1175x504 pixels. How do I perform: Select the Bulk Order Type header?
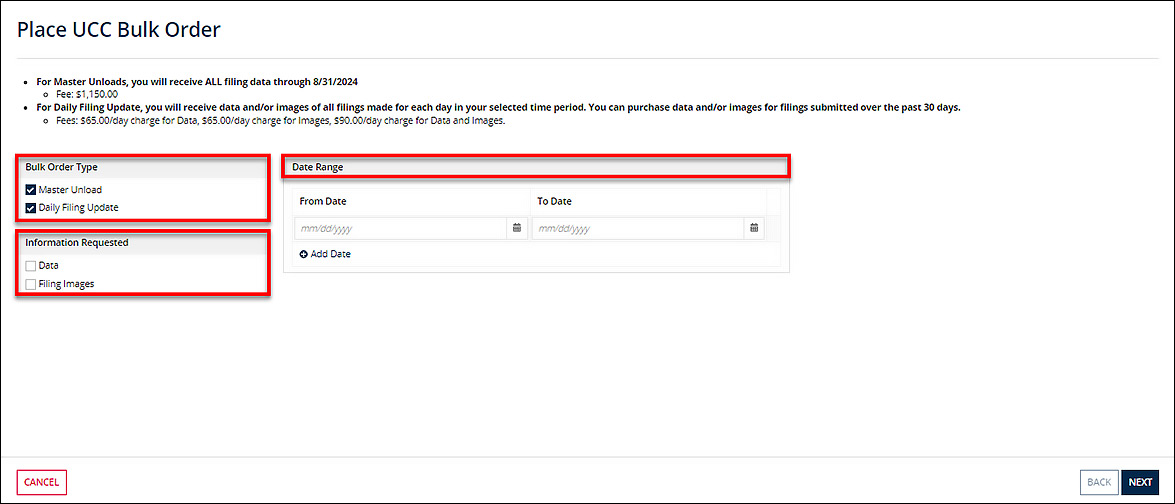[x=61, y=167]
